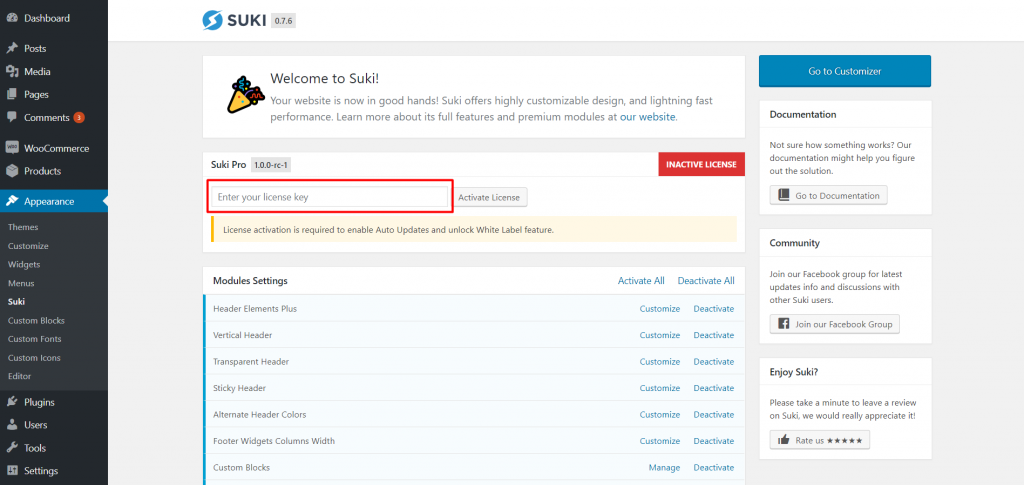Image resolution: width=1024 pixels, height=485 pixels.
Task: Click the Appearance paintbrush icon
Action: (x=12, y=201)
